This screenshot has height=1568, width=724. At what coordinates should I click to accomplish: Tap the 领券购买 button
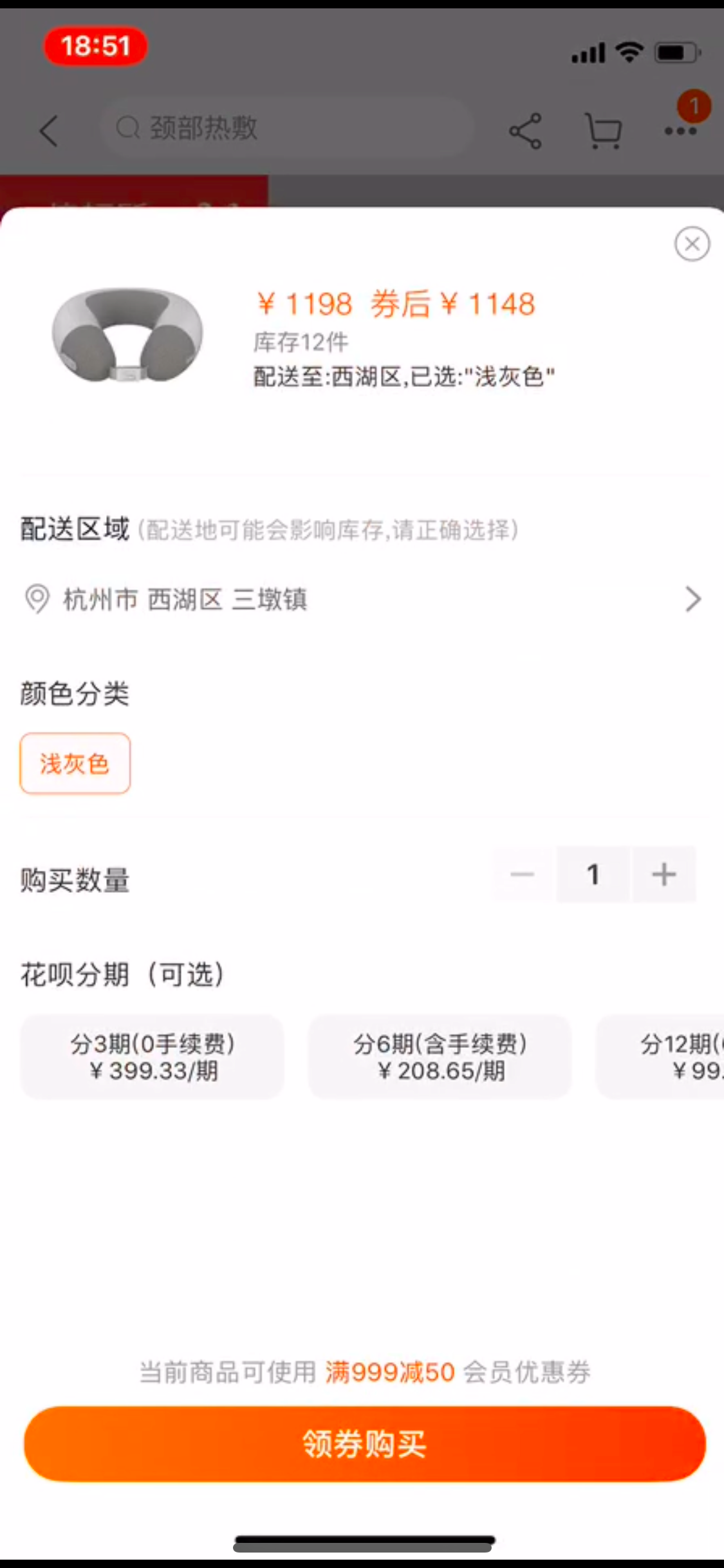(365, 1444)
